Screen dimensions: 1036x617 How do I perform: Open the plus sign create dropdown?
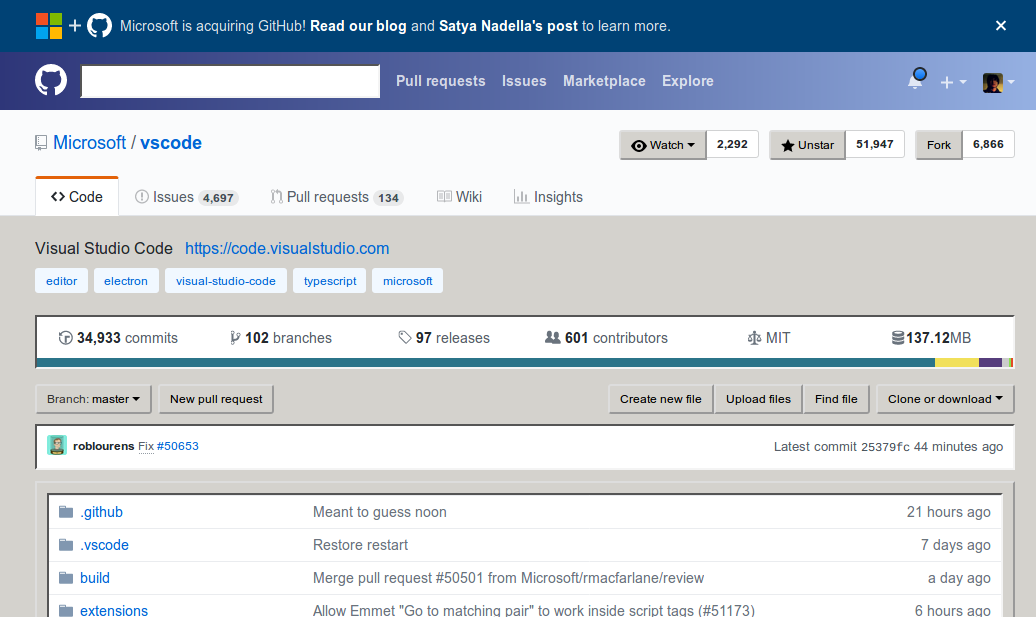pos(953,81)
